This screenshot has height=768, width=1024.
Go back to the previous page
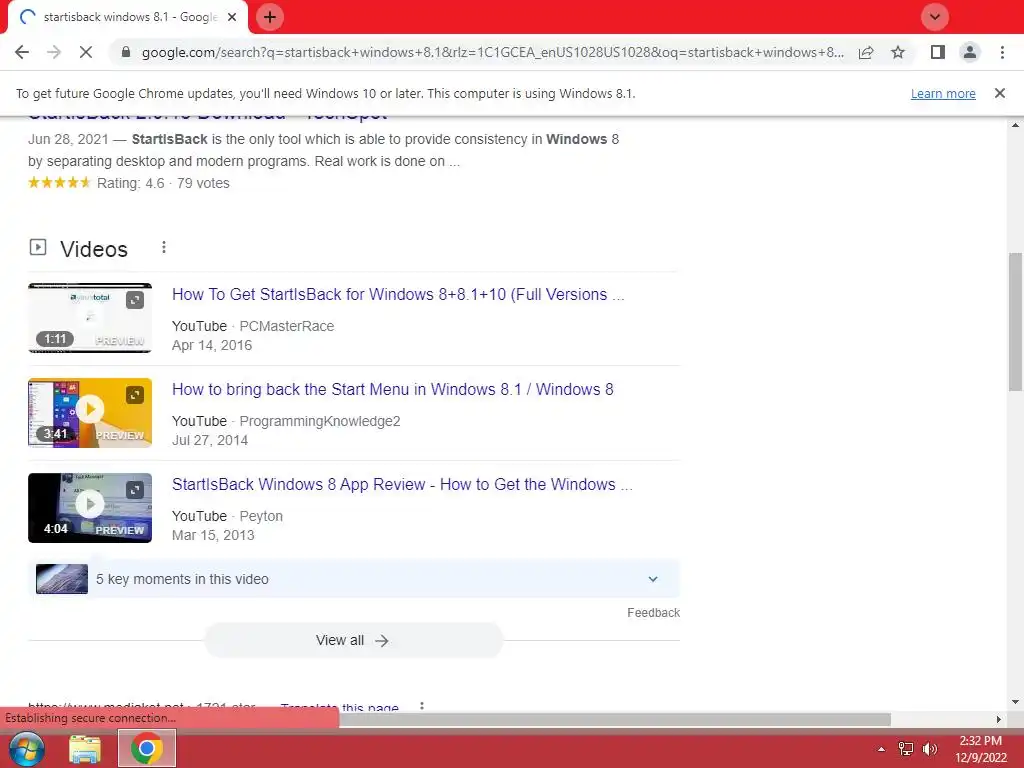coord(22,52)
